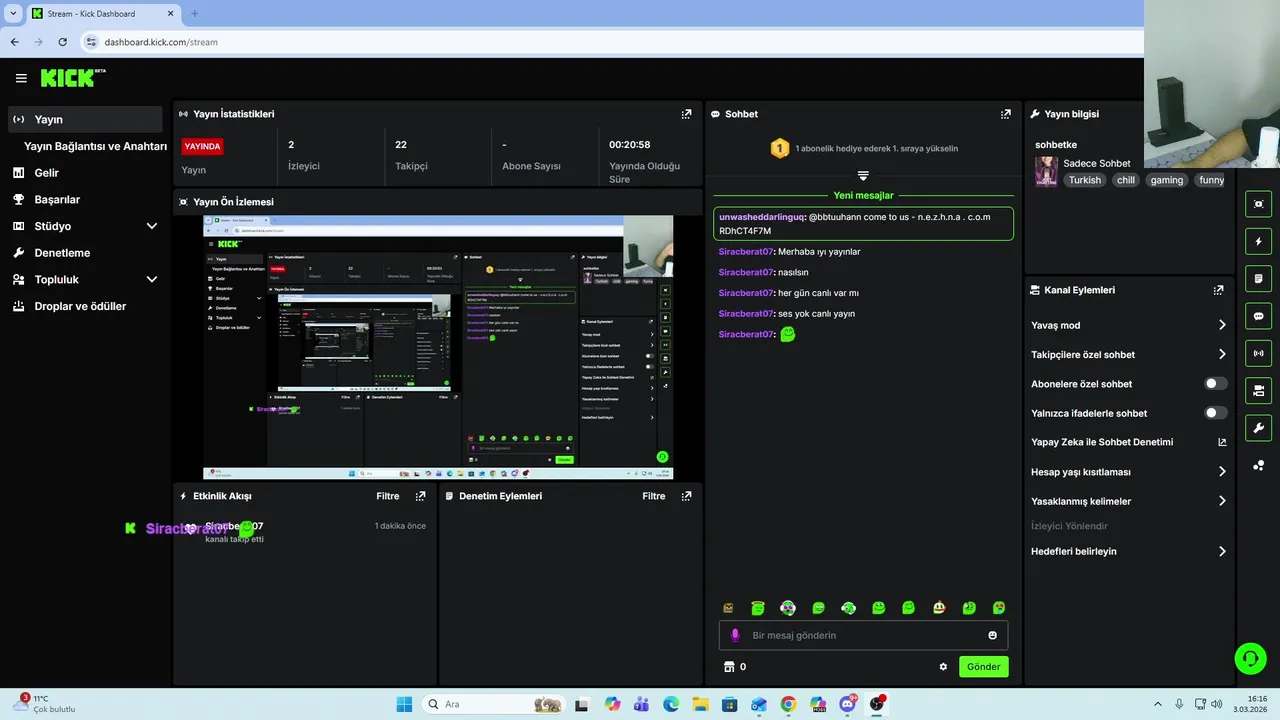The height and width of the screenshot is (720, 1280).
Task: Click the broadcast signal sidebar icon
Action: tap(1258, 353)
